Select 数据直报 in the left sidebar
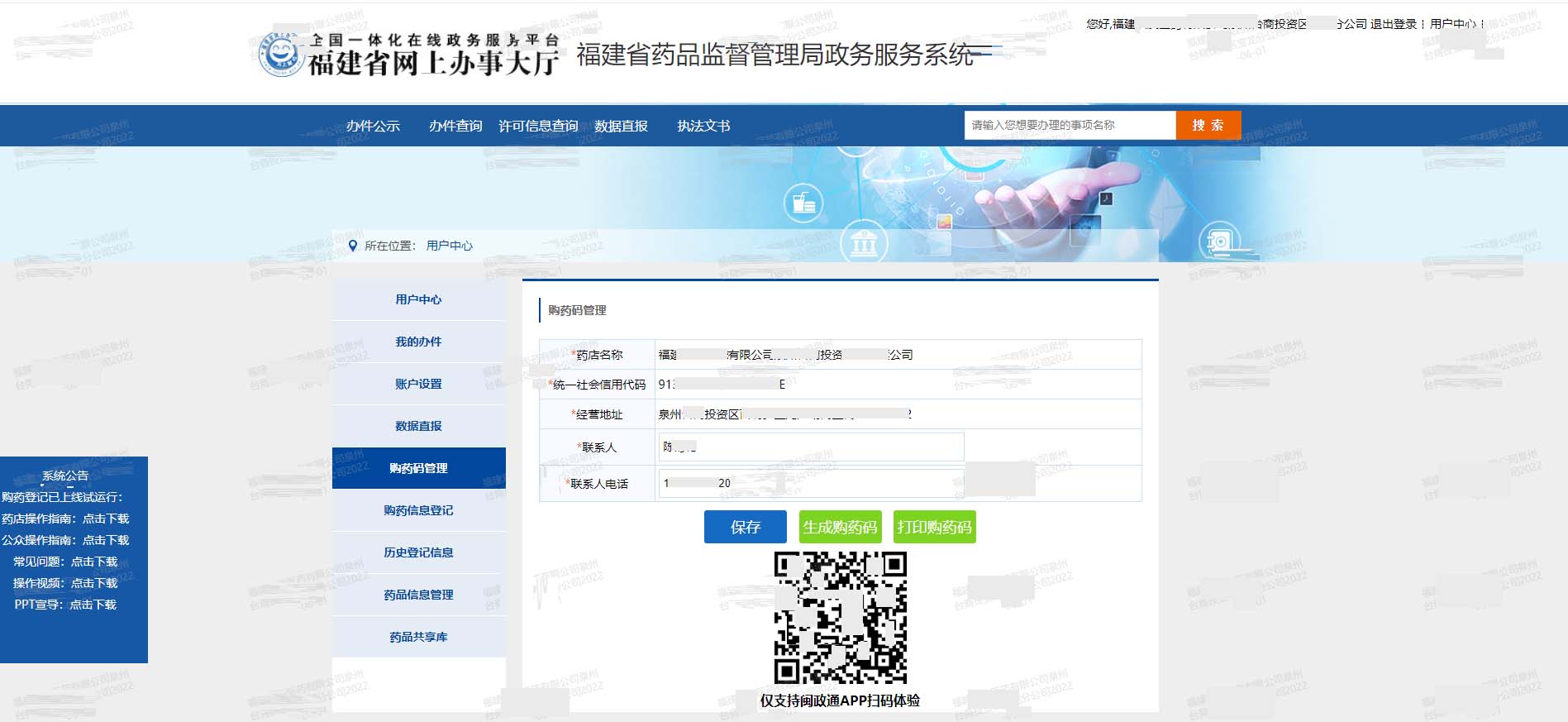 (x=418, y=426)
